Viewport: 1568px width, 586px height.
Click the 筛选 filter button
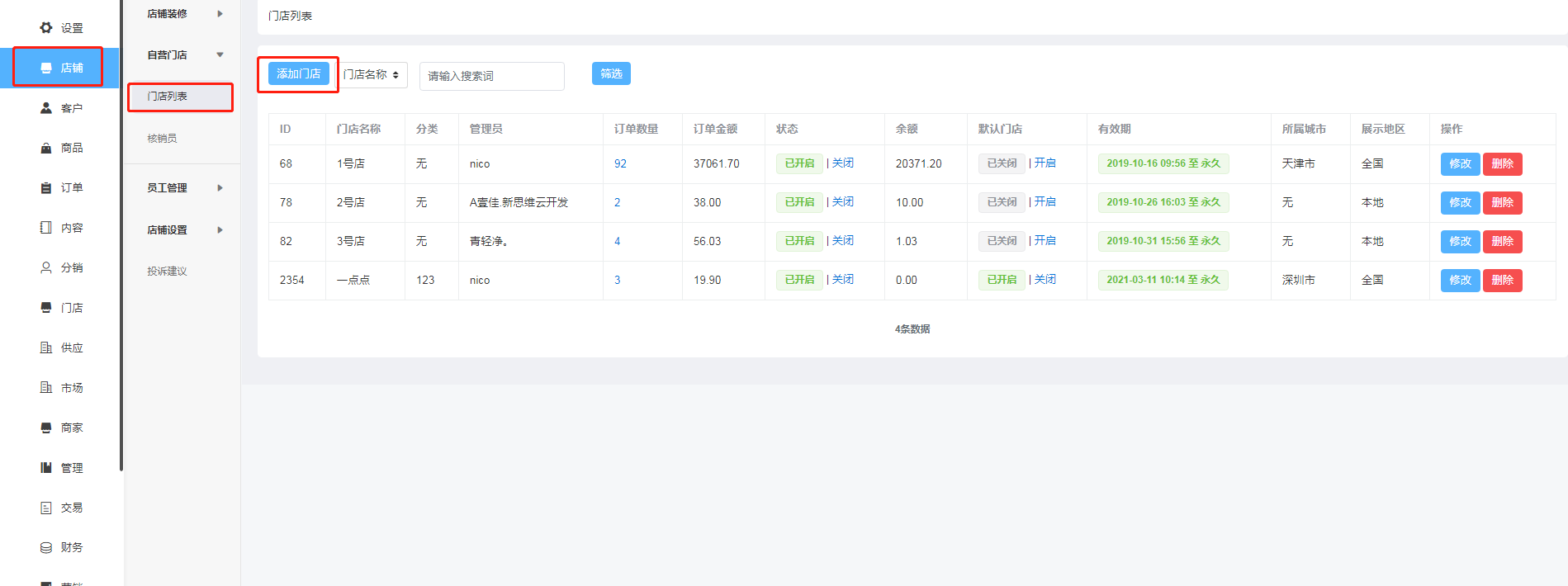[x=611, y=73]
